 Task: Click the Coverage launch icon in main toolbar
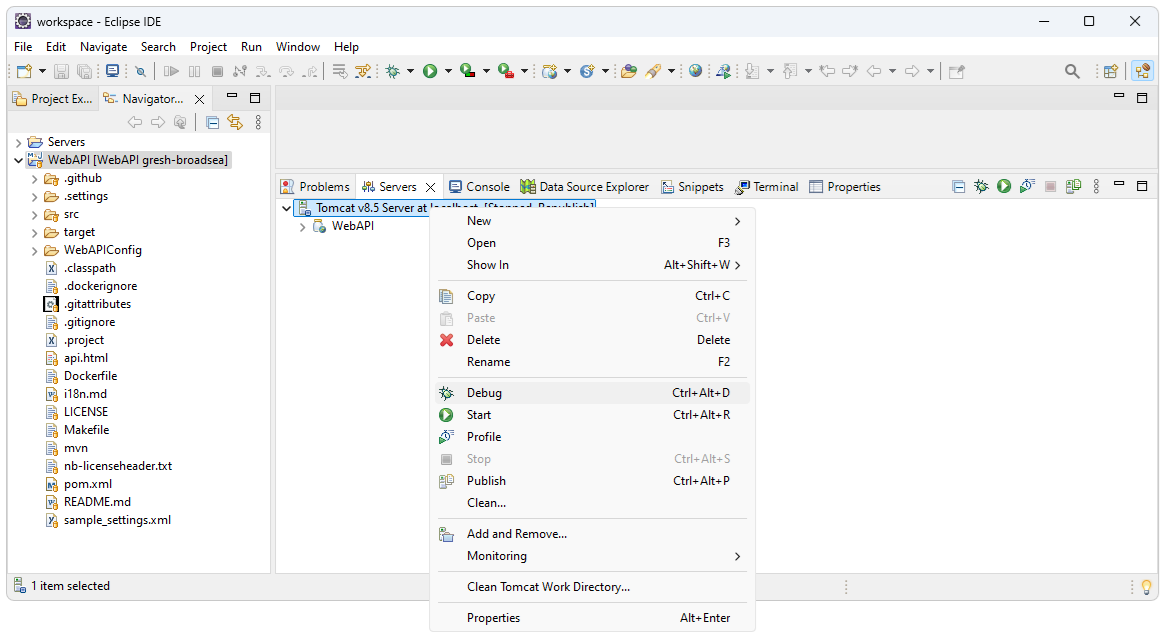(467, 71)
